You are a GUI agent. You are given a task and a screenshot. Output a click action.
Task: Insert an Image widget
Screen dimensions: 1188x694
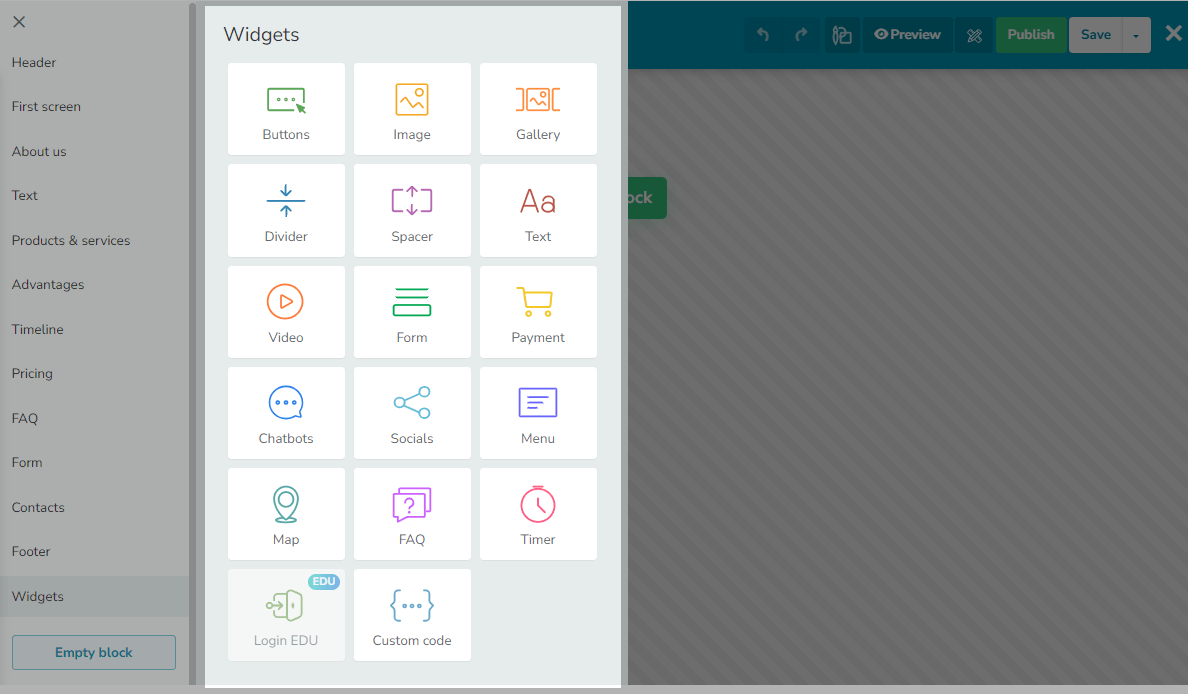412,109
